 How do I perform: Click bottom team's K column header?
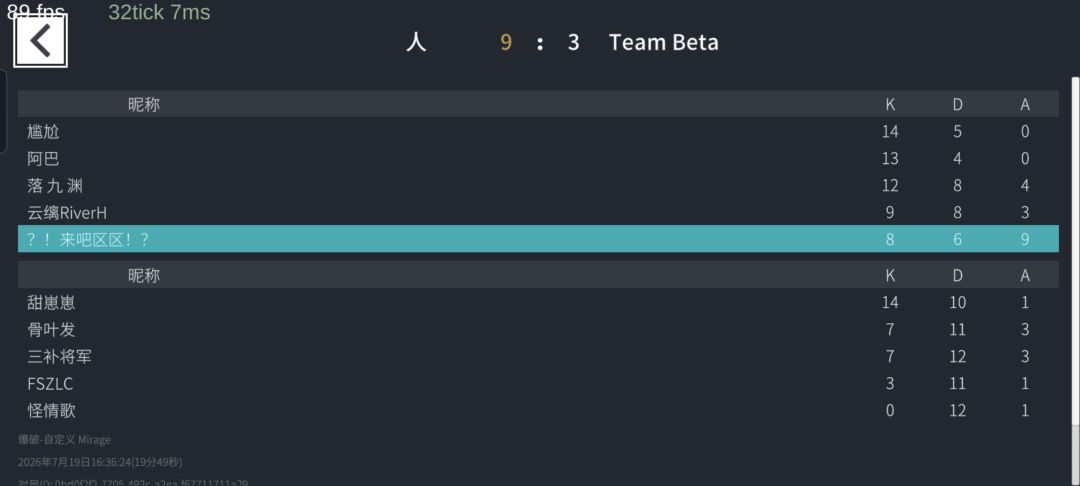890,275
